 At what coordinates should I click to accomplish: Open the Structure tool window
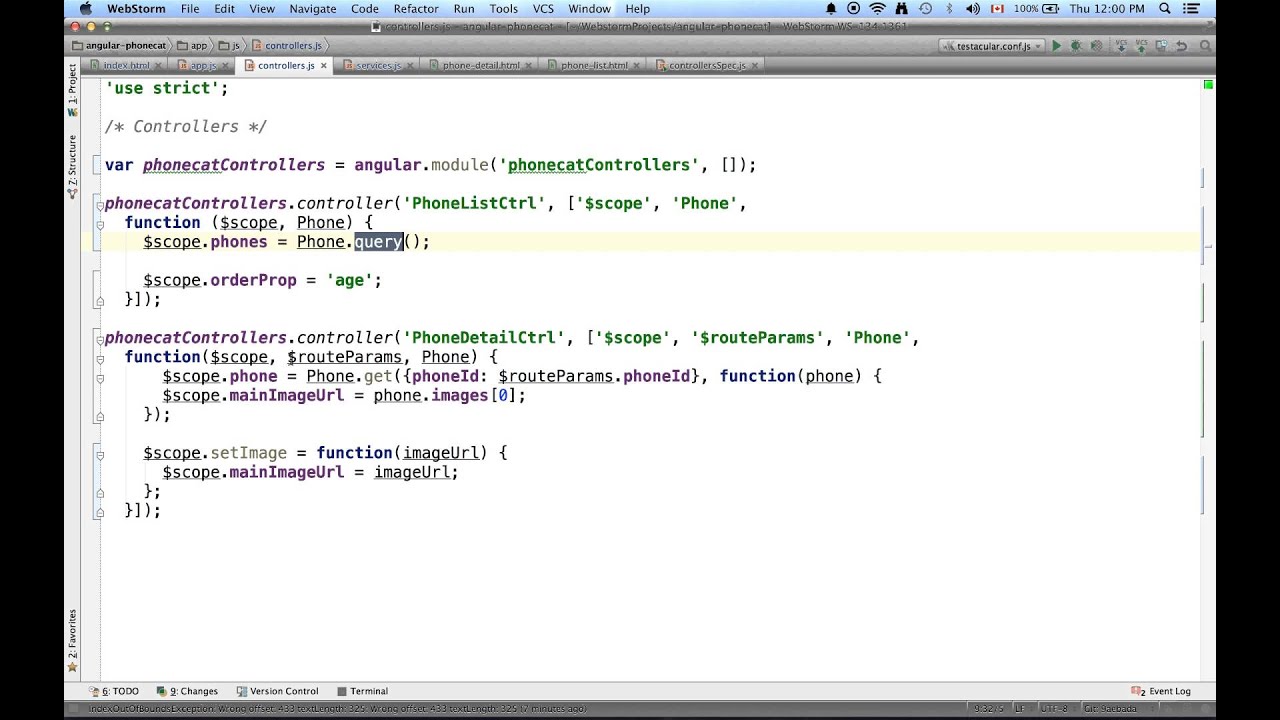point(72,166)
